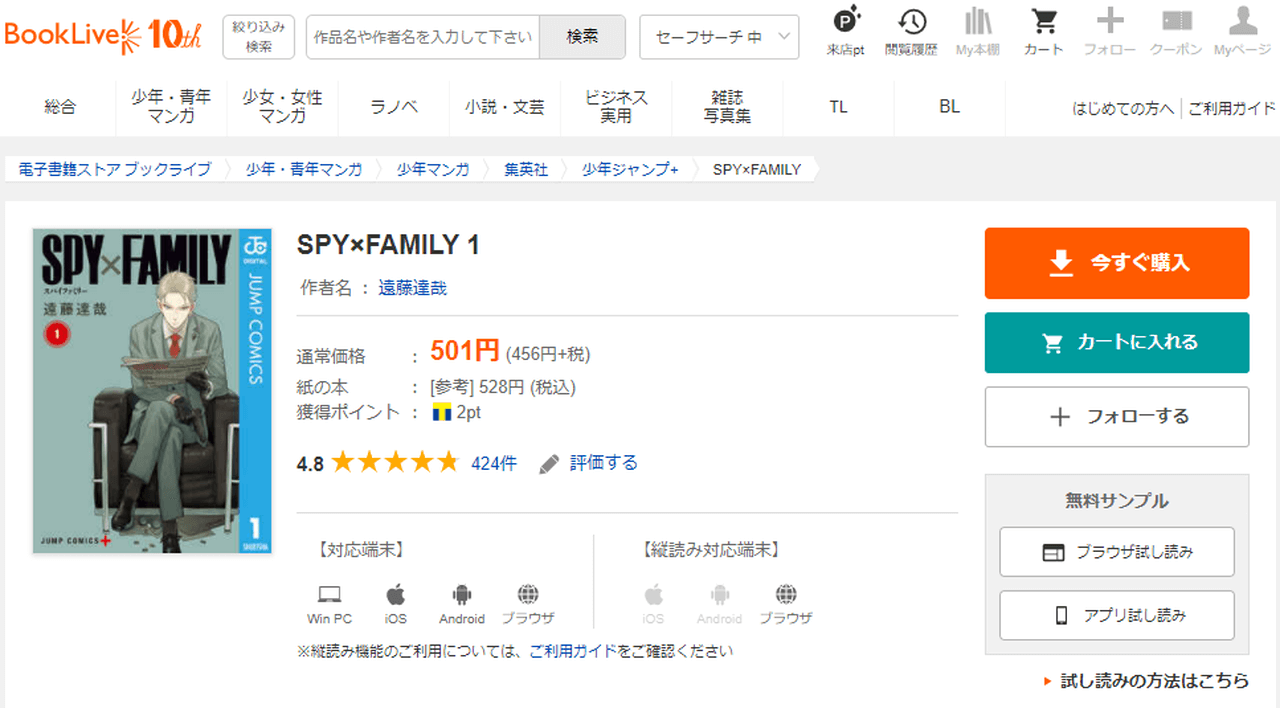Click the five-star rating display
Image resolution: width=1280 pixels, height=708 pixels.
(x=395, y=463)
